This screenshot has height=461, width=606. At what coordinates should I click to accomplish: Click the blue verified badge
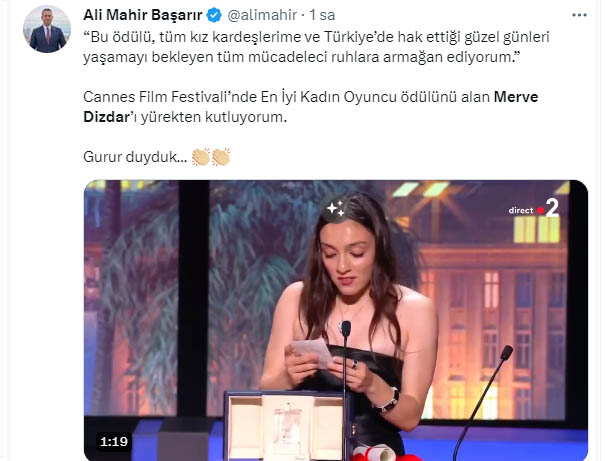point(214,15)
